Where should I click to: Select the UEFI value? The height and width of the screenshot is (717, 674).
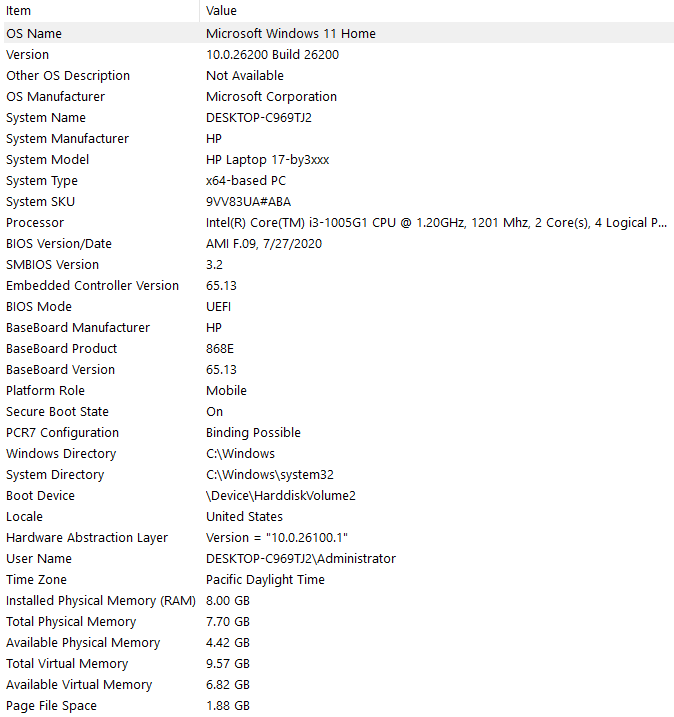[219, 307]
